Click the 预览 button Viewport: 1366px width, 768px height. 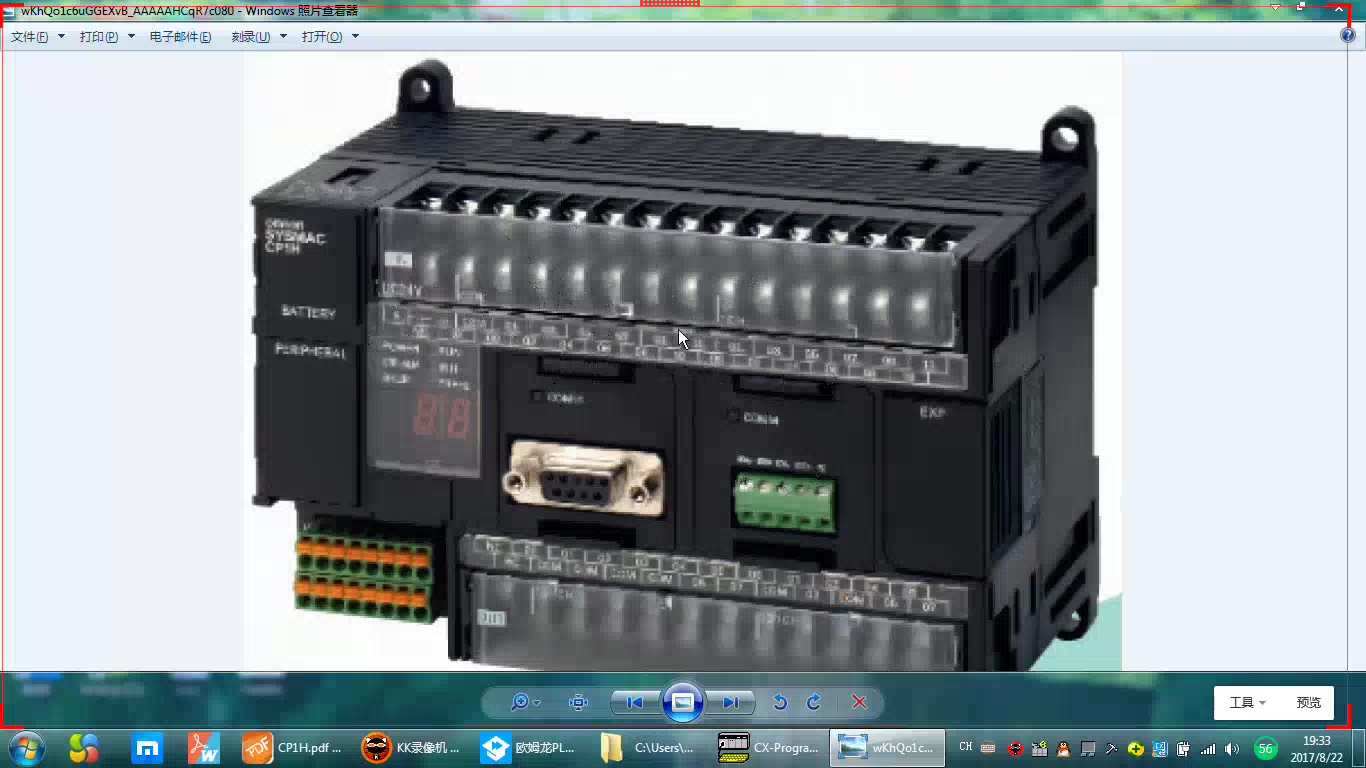(1308, 703)
